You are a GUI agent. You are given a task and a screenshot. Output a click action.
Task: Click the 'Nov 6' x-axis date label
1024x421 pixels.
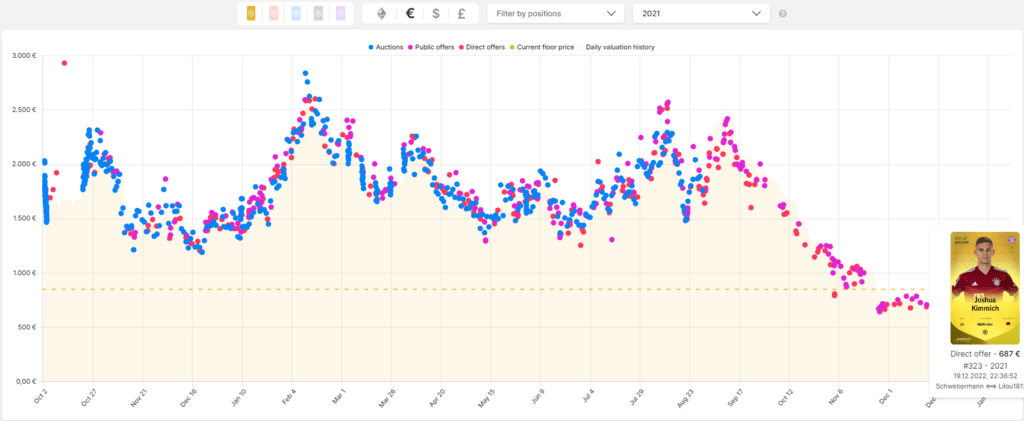point(835,396)
